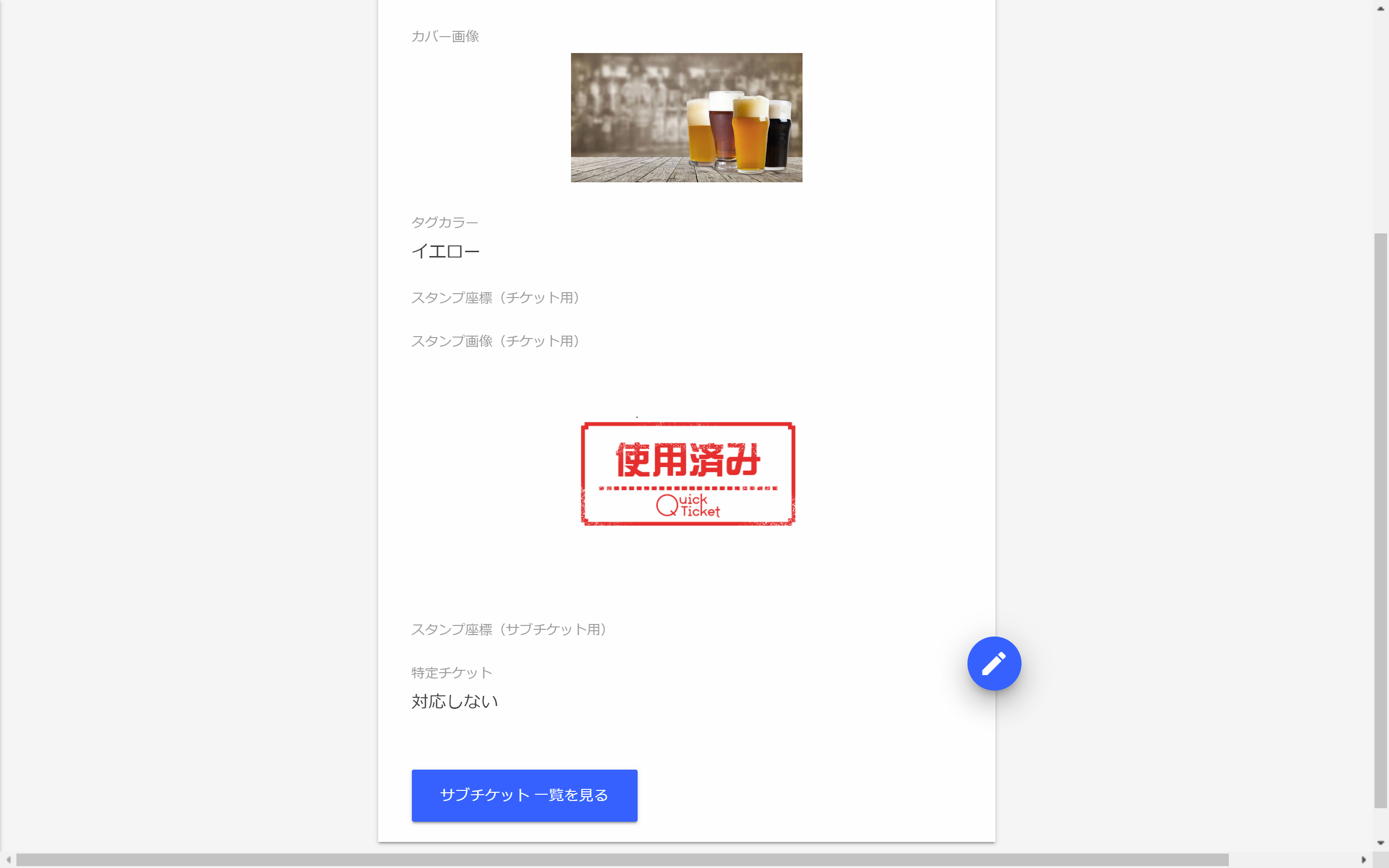Open サブチケット一覧を見る button
The image size is (1389, 868).
pos(524,795)
